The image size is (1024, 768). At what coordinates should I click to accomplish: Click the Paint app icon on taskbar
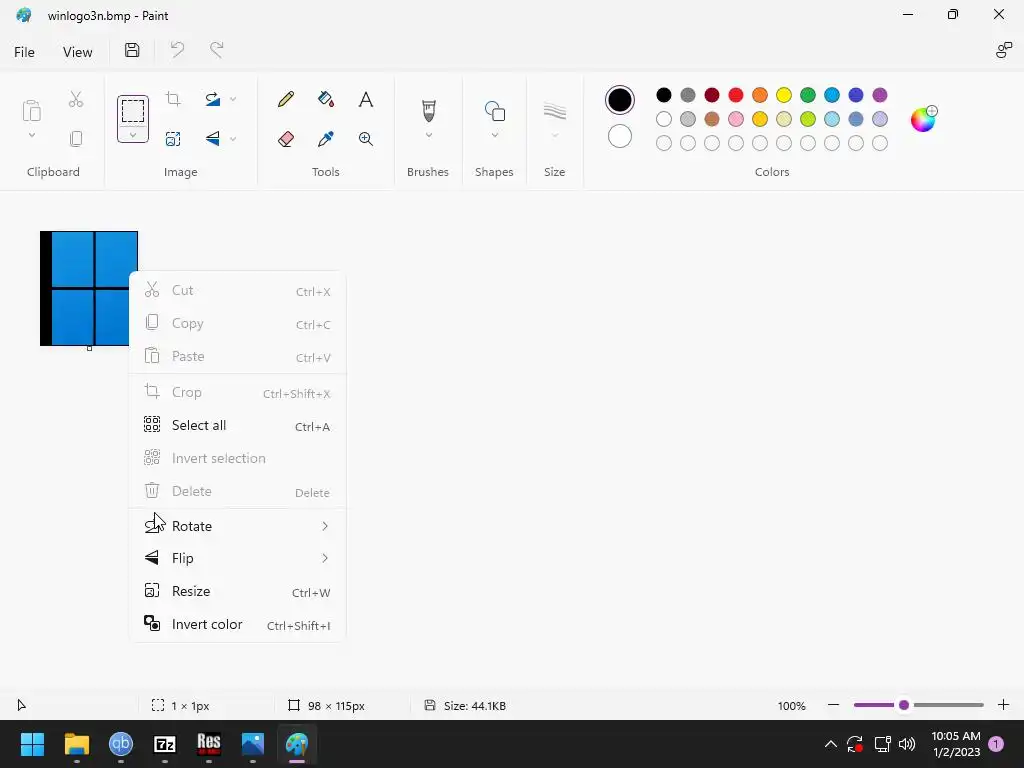pyautogui.click(x=297, y=744)
